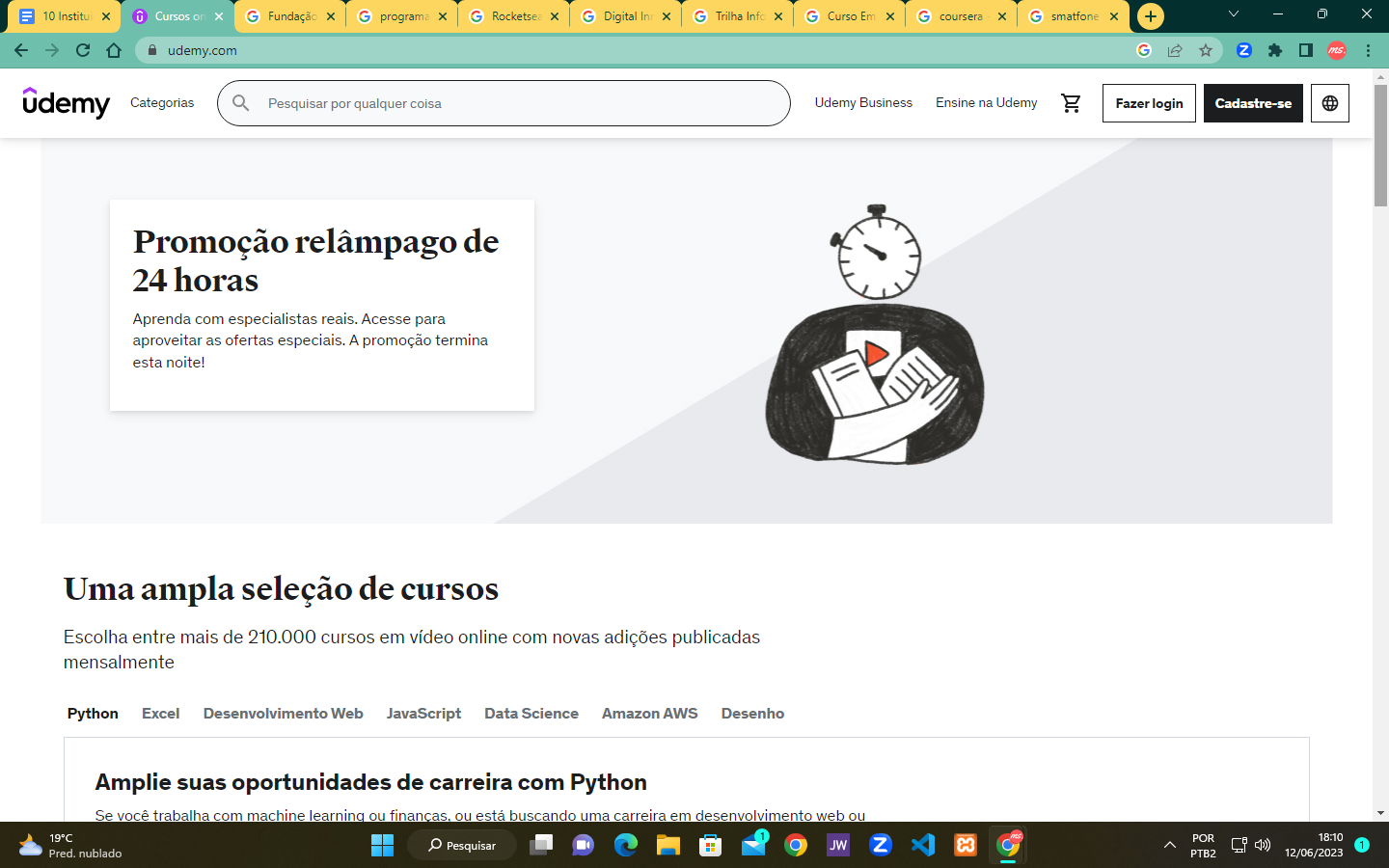Reload the page with refresh icon
The height and width of the screenshot is (868, 1389).
tap(83, 50)
